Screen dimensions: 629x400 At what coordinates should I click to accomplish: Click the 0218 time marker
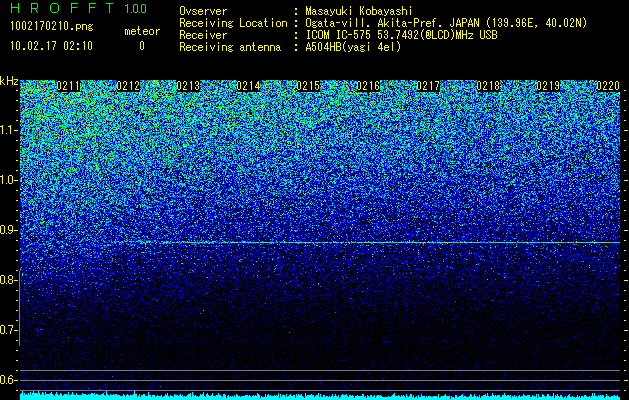488,86
